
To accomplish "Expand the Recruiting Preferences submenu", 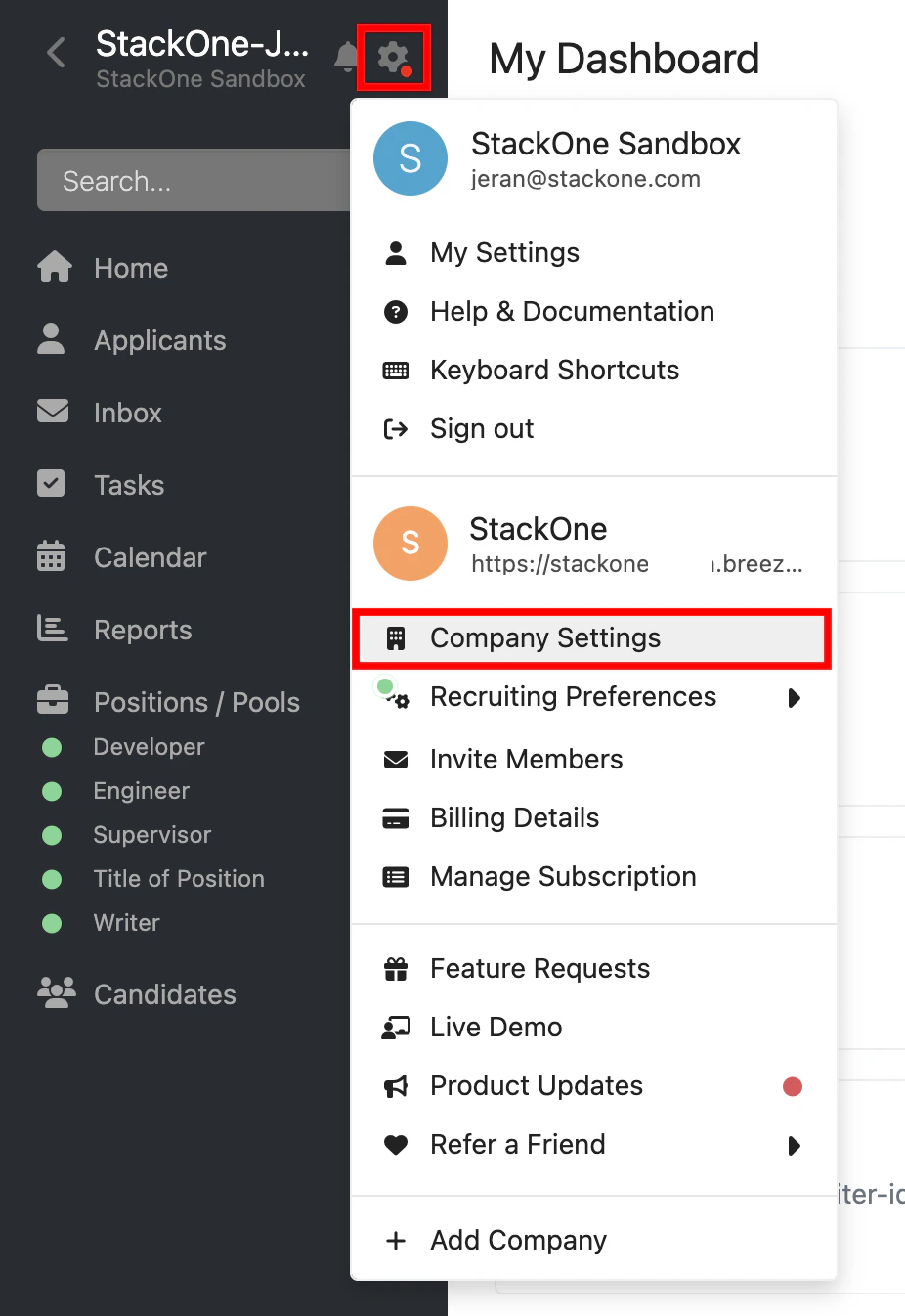I will [x=795, y=698].
